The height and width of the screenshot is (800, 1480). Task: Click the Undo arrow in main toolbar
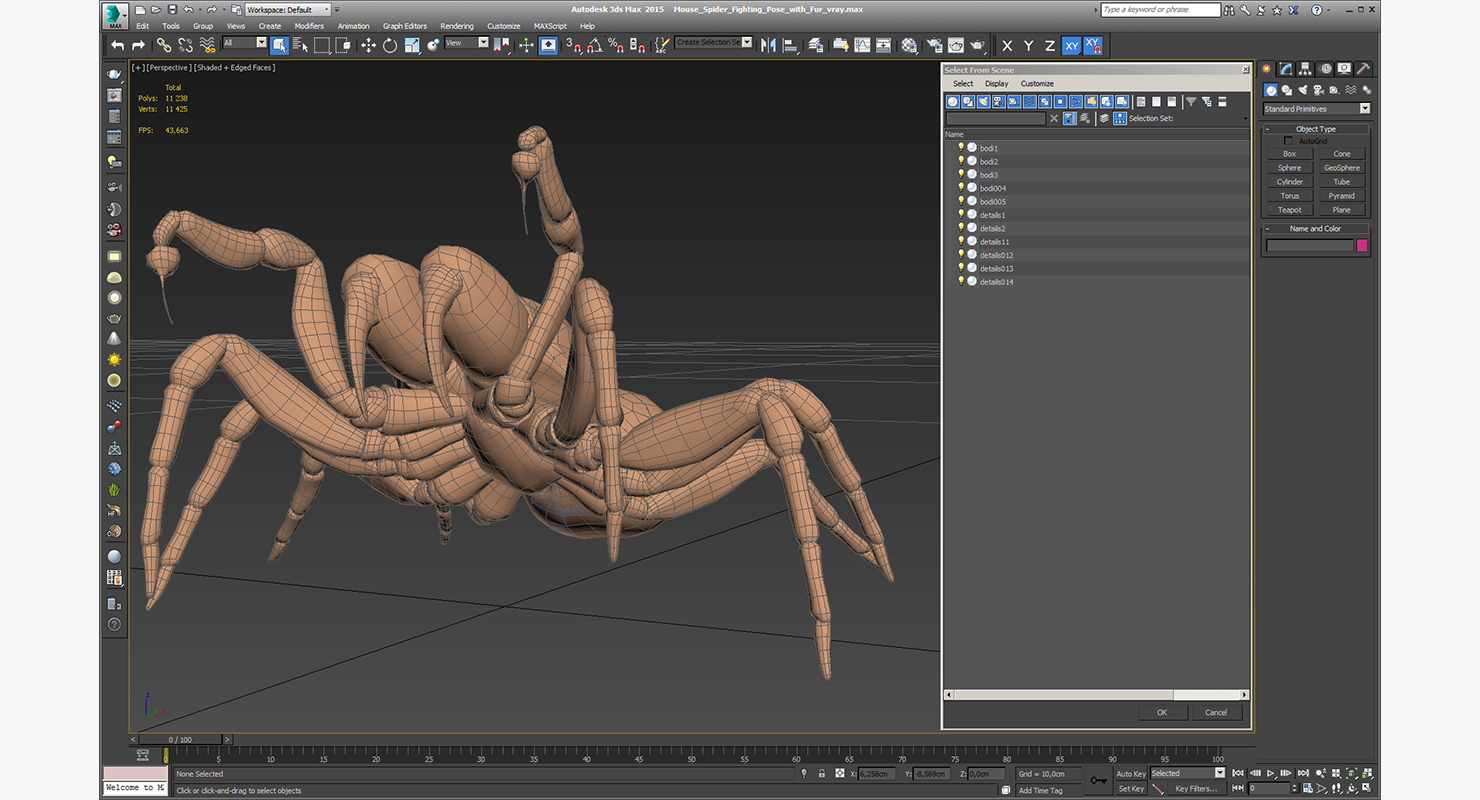(118, 45)
